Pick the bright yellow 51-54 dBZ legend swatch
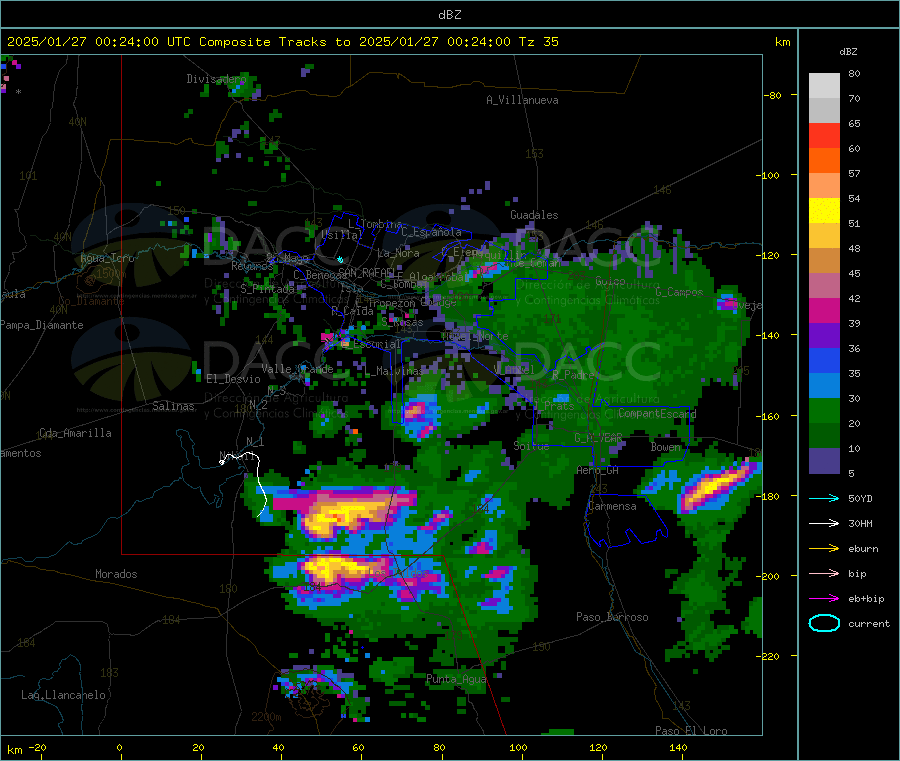900x761 pixels. point(824,211)
